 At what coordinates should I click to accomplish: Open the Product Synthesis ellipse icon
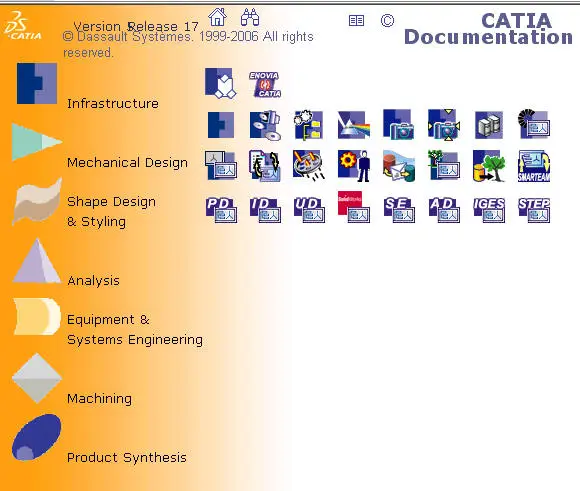tap(36, 437)
